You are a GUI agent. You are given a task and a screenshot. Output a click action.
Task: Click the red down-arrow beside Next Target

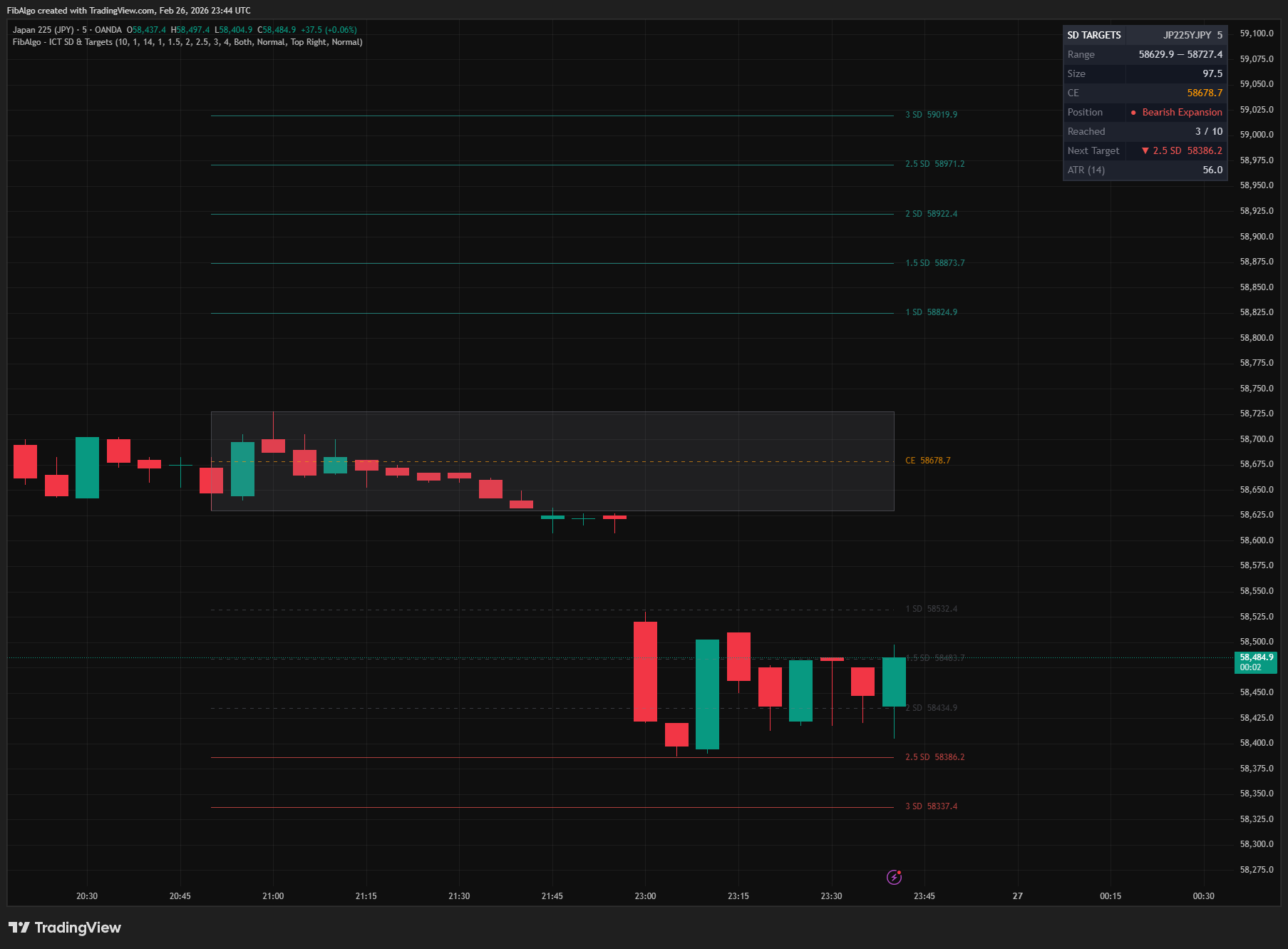pos(1145,150)
